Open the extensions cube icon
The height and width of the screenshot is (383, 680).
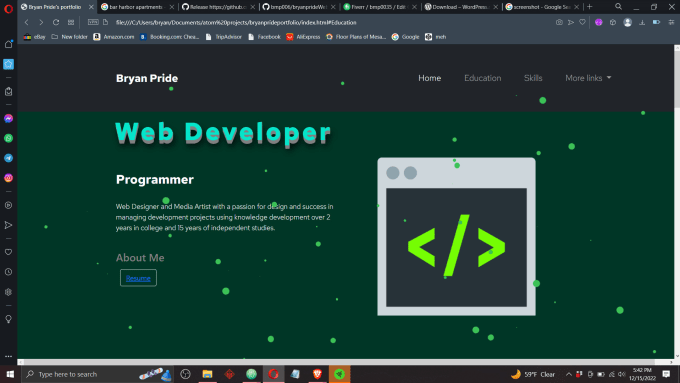pos(613,22)
